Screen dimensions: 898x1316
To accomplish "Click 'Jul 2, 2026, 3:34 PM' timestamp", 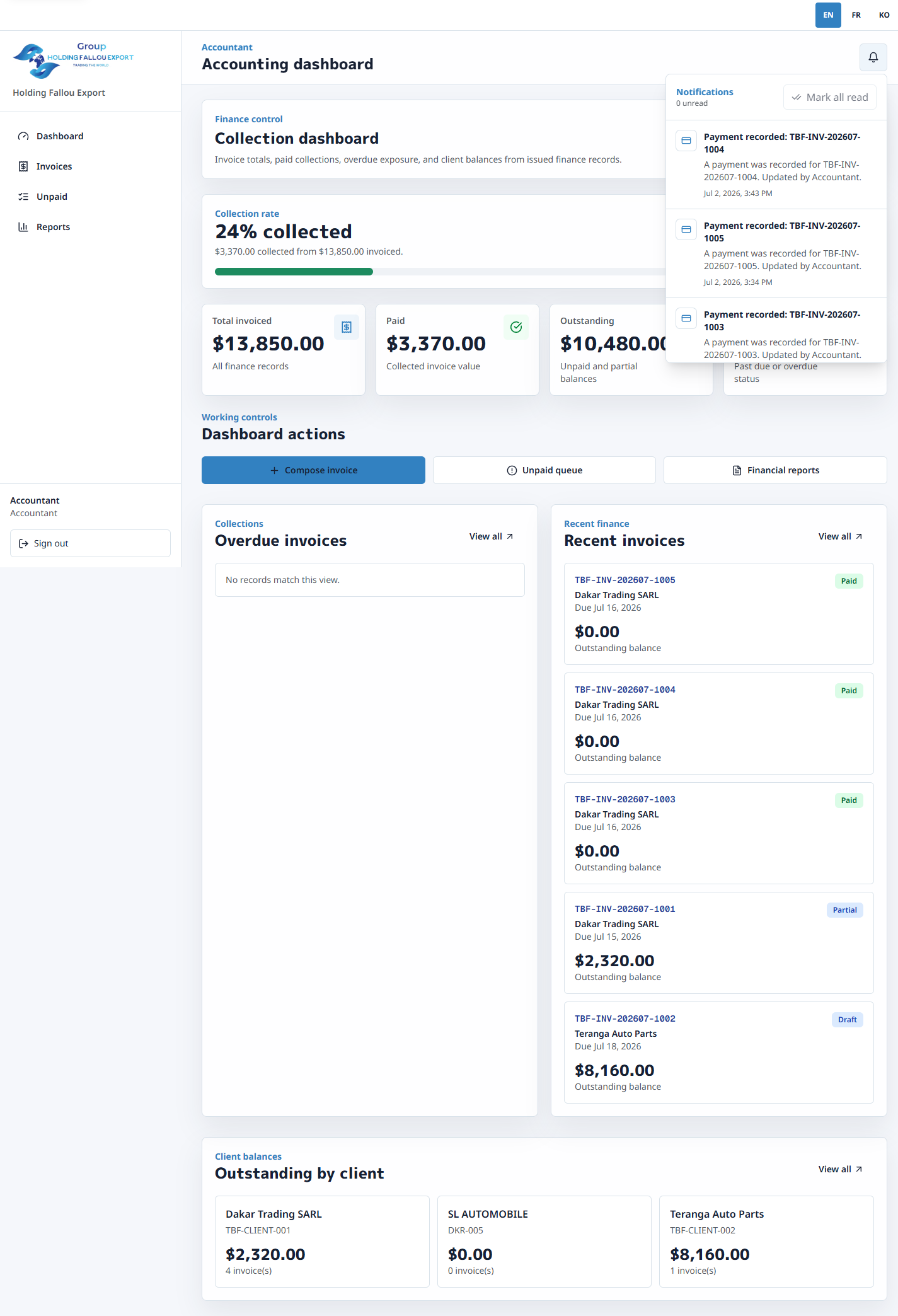I will [738, 282].
